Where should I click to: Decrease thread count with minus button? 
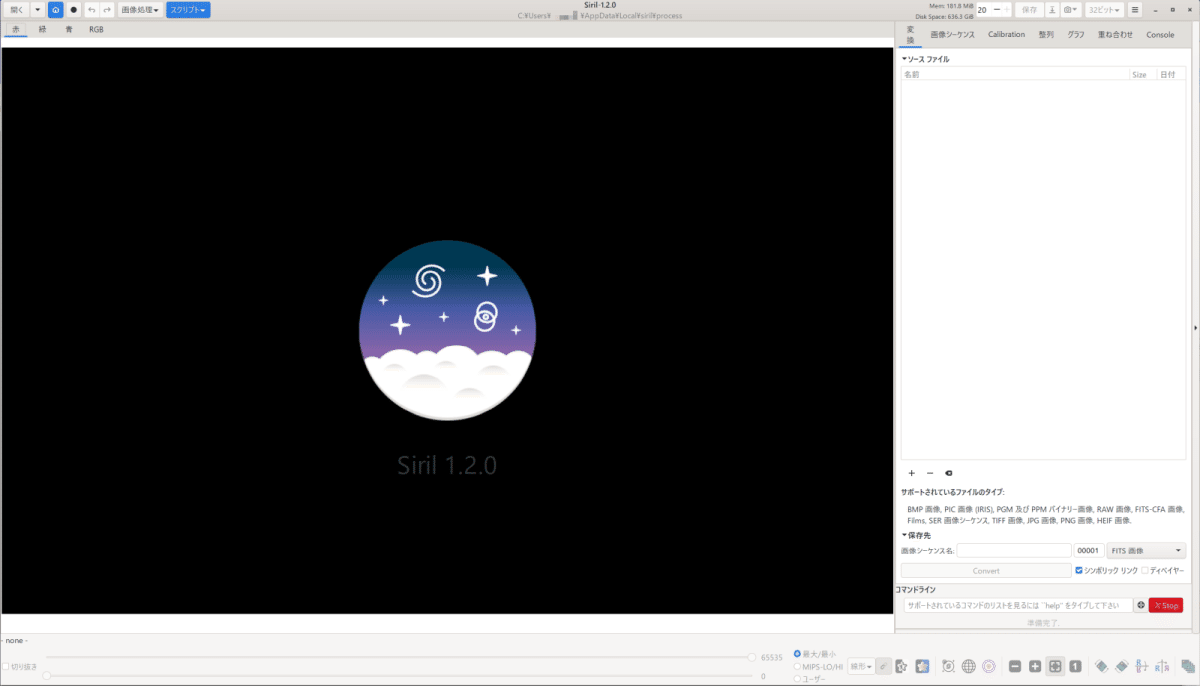click(996, 9)
